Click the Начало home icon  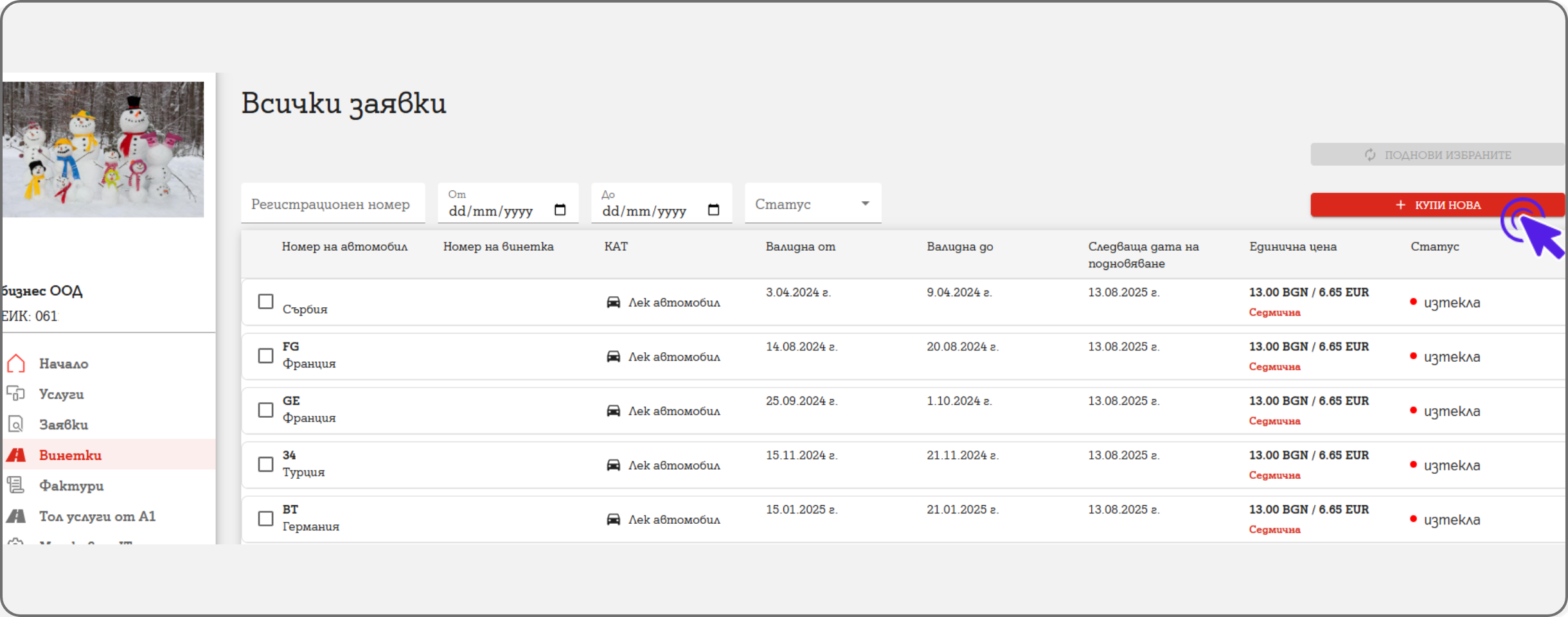click(x=16, y=364)
